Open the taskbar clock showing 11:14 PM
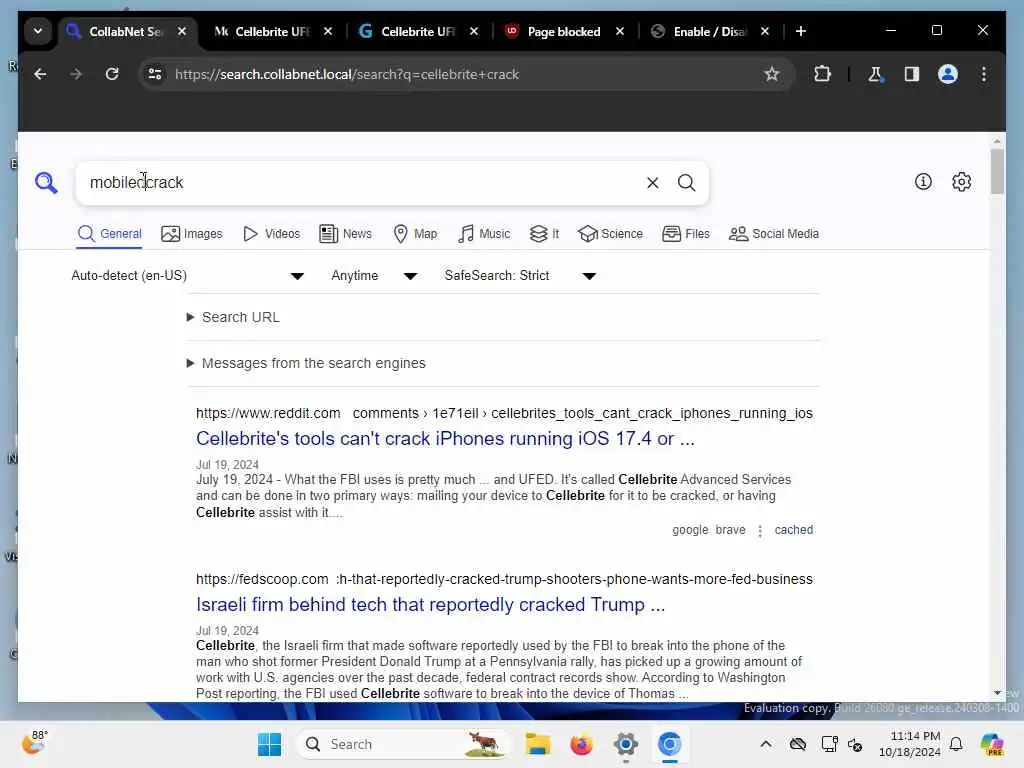 click(910, 744)
